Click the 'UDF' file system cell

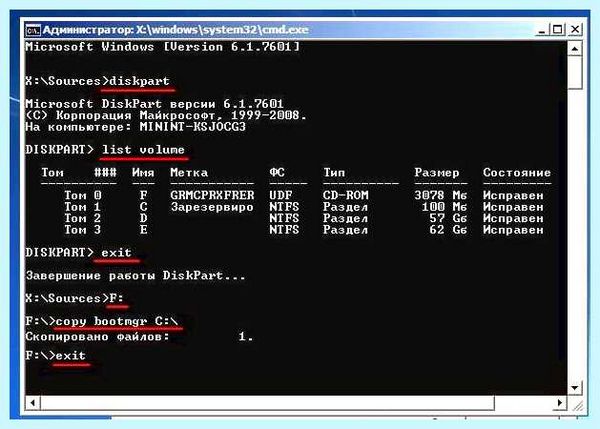pos(280,196)
